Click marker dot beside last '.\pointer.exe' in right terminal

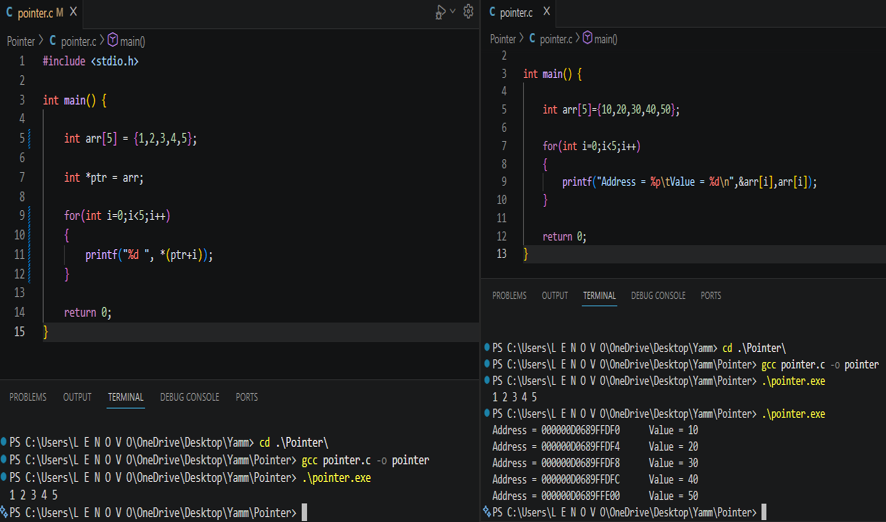[x=487, y=412]
